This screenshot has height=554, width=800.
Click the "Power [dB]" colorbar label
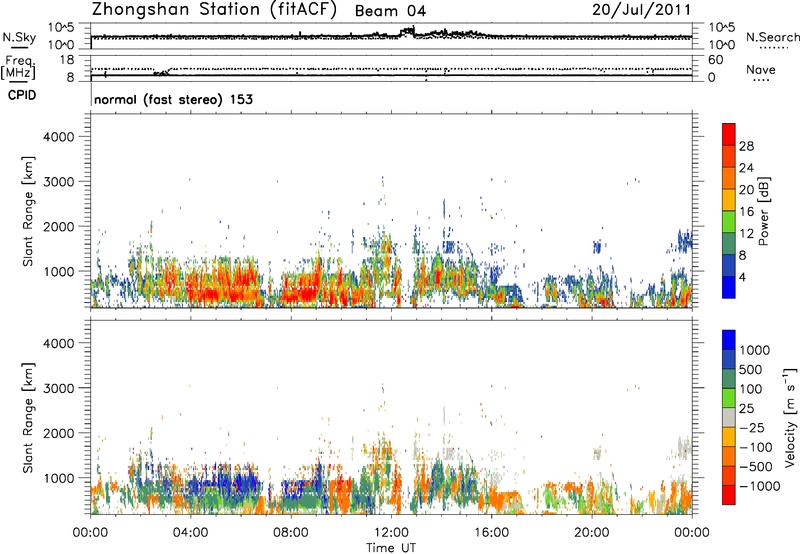pyautogui.click(x=764, y=211)
